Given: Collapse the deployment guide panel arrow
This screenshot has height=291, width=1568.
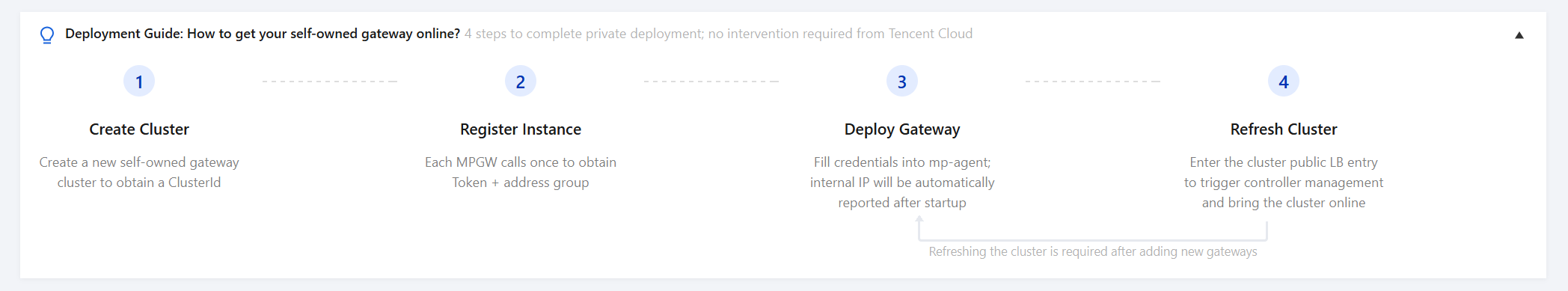Looking at the screenshot, I should pos(1519,35).
